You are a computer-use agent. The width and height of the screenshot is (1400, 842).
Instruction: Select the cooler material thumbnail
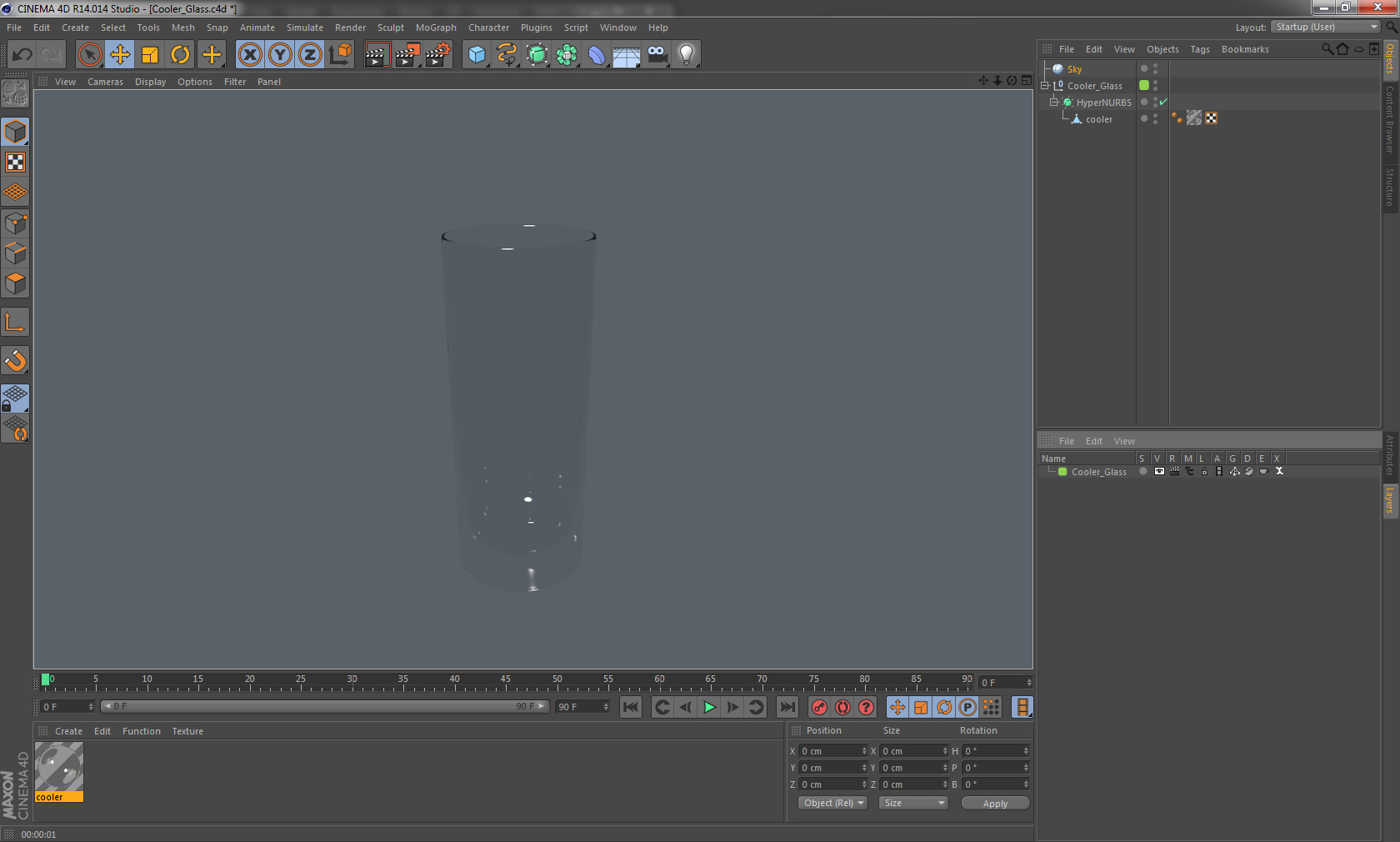click(x=59, y=772)
